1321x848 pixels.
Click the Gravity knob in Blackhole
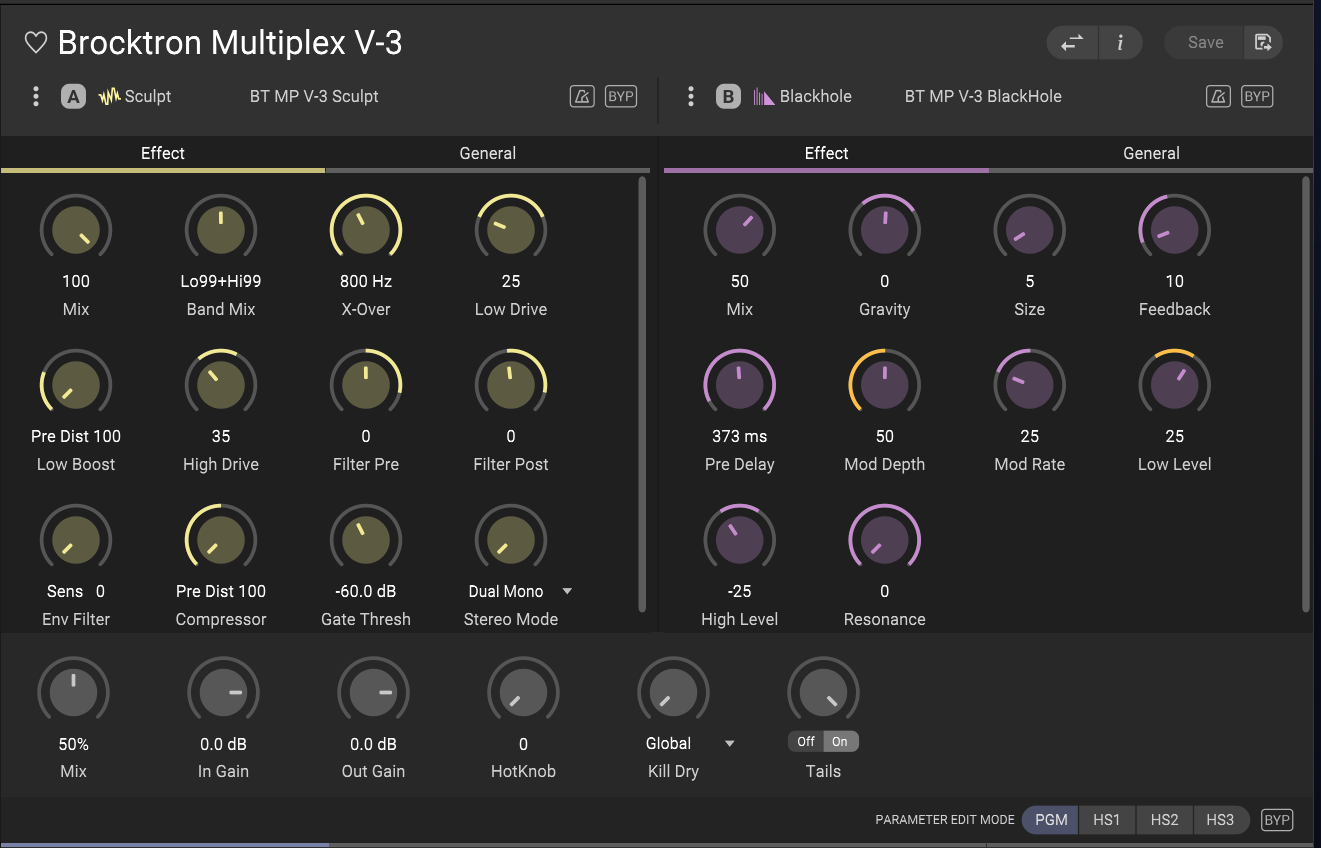[x=885, y=230]
